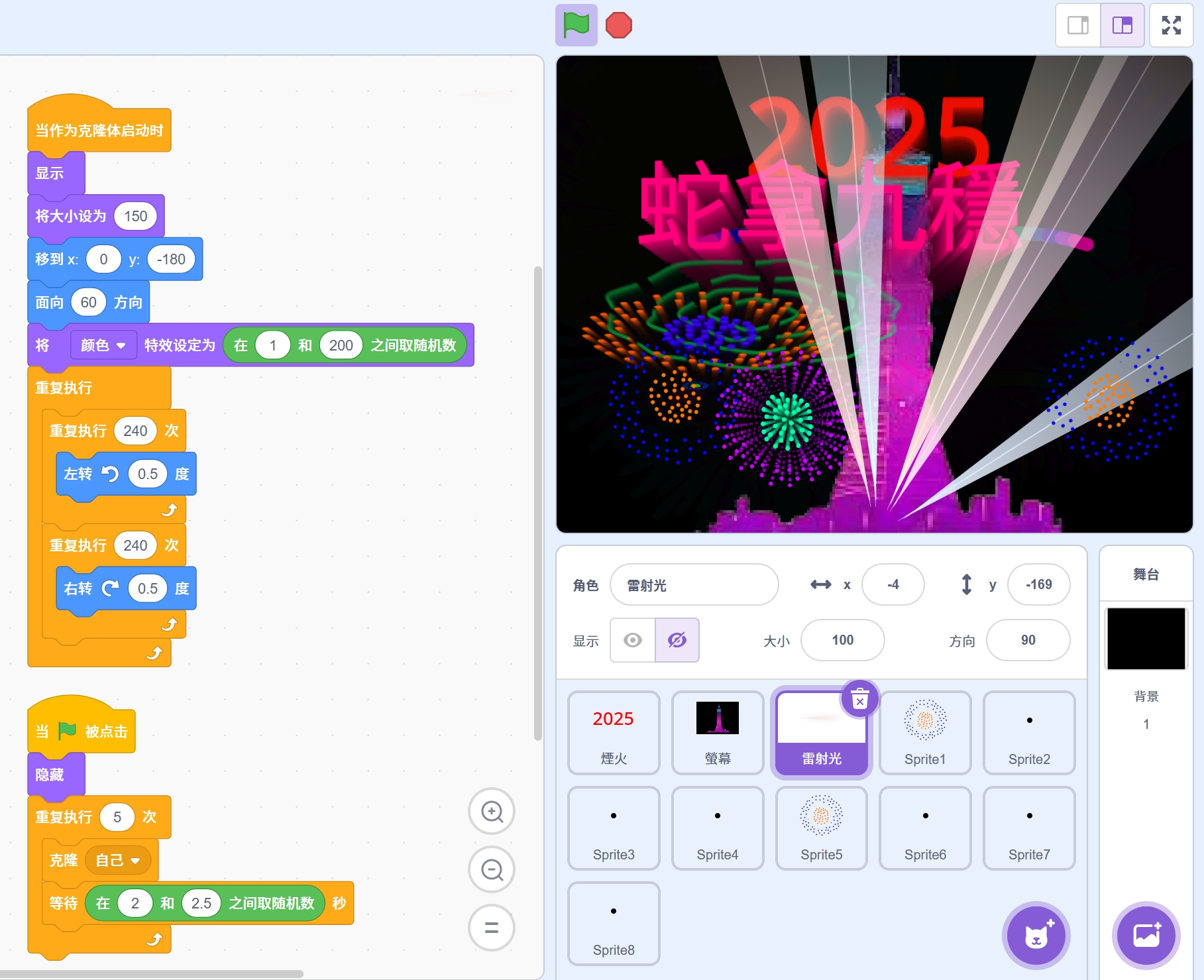The width and height of the screenshot is (1204, 980).
Task: Switch to small stage layout
Action: (x=1077, y=25)
